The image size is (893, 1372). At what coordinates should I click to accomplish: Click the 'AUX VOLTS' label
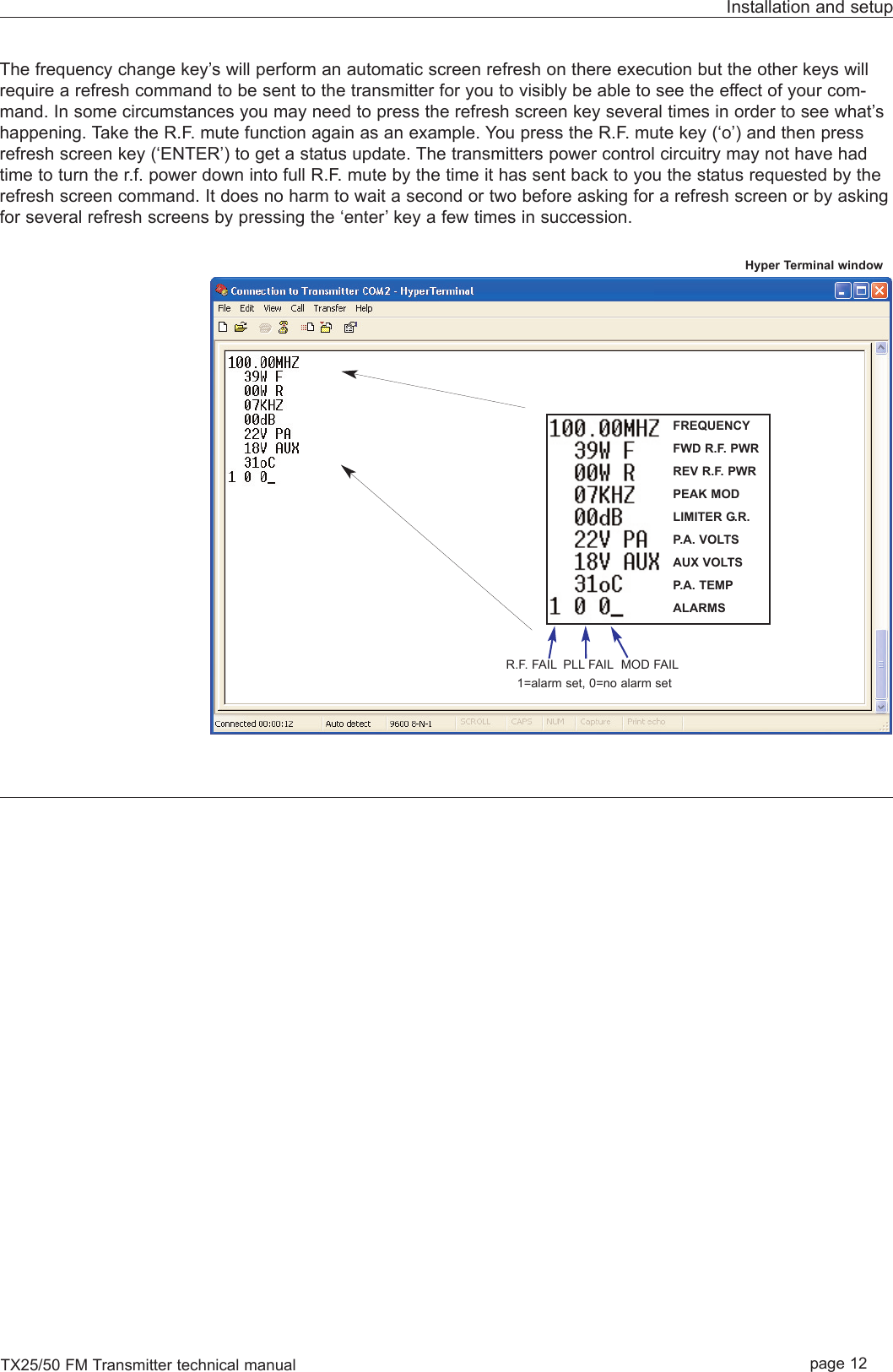click(x=707, y=562)
